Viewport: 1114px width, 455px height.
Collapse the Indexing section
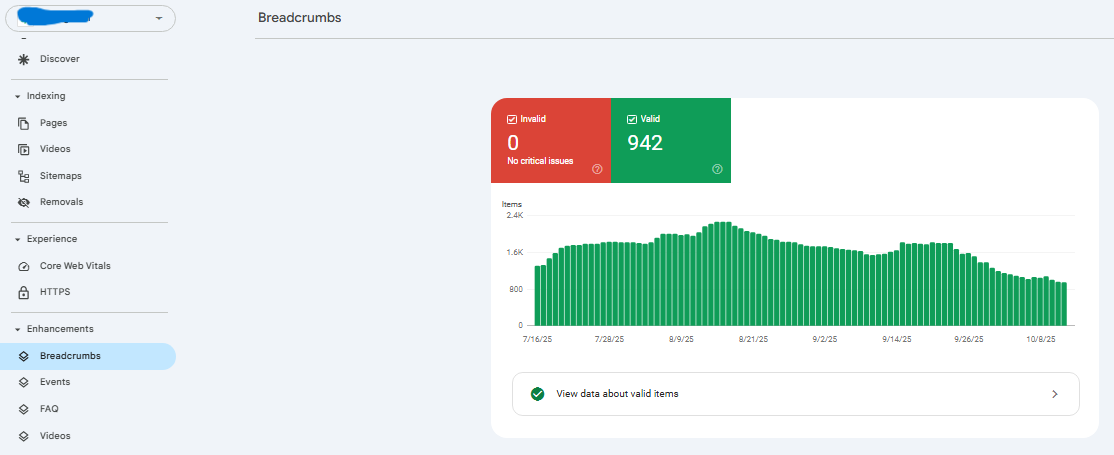[17, 96]
